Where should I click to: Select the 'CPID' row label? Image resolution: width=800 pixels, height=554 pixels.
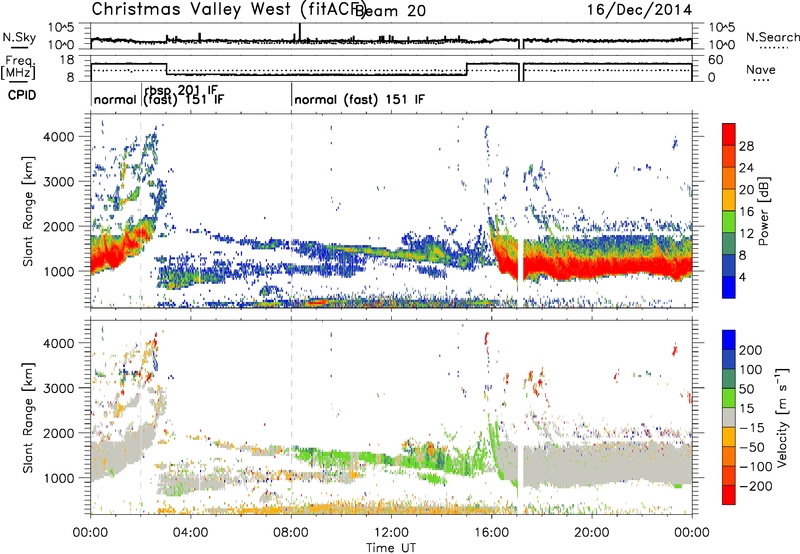pyautogui.click(x=22, y=95)
